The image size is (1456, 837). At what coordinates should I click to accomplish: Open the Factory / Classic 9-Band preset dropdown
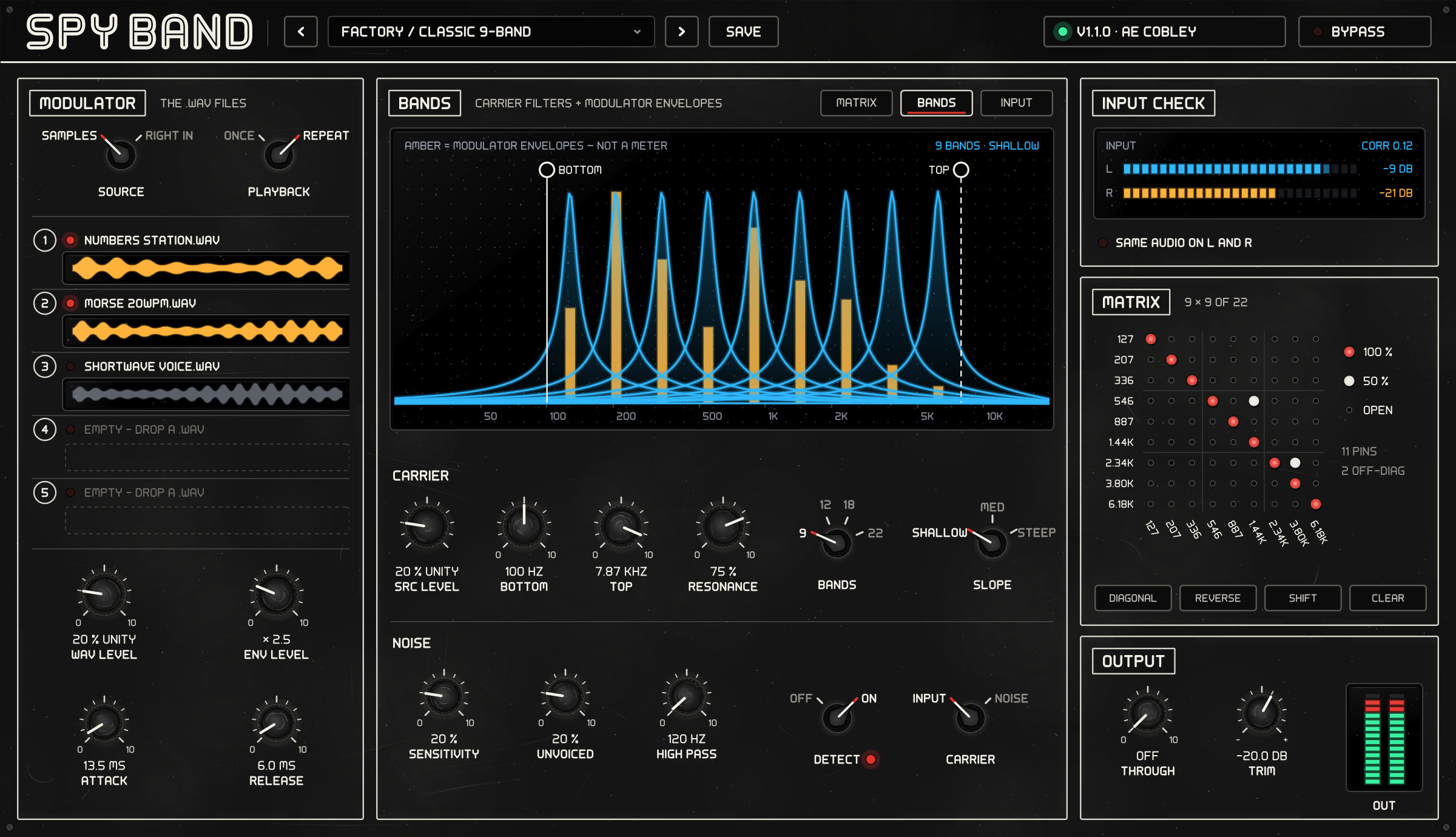pyautogui.click(x=491, y=32)
